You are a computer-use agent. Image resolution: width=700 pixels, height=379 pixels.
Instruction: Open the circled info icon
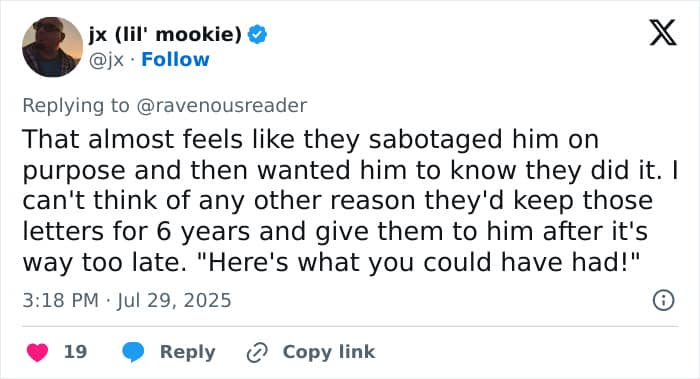[x=663, y=300]
